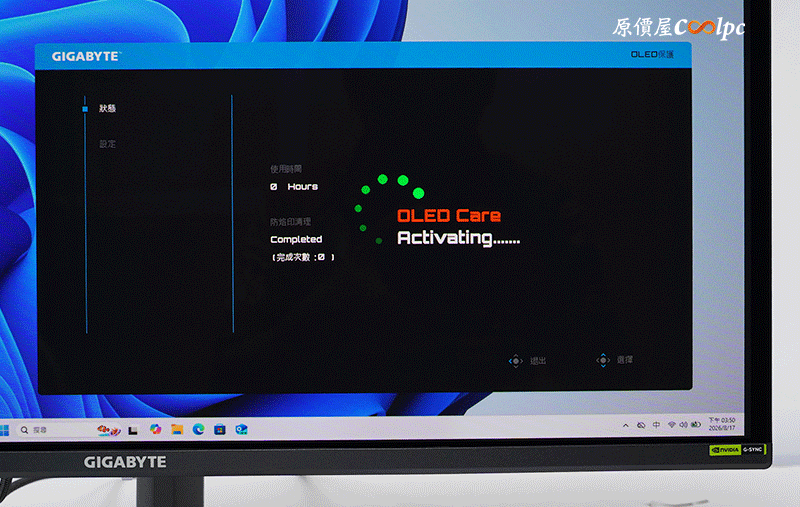Open the Windows Start menu
The image size is (800, 507).
[x=5, y=430]
